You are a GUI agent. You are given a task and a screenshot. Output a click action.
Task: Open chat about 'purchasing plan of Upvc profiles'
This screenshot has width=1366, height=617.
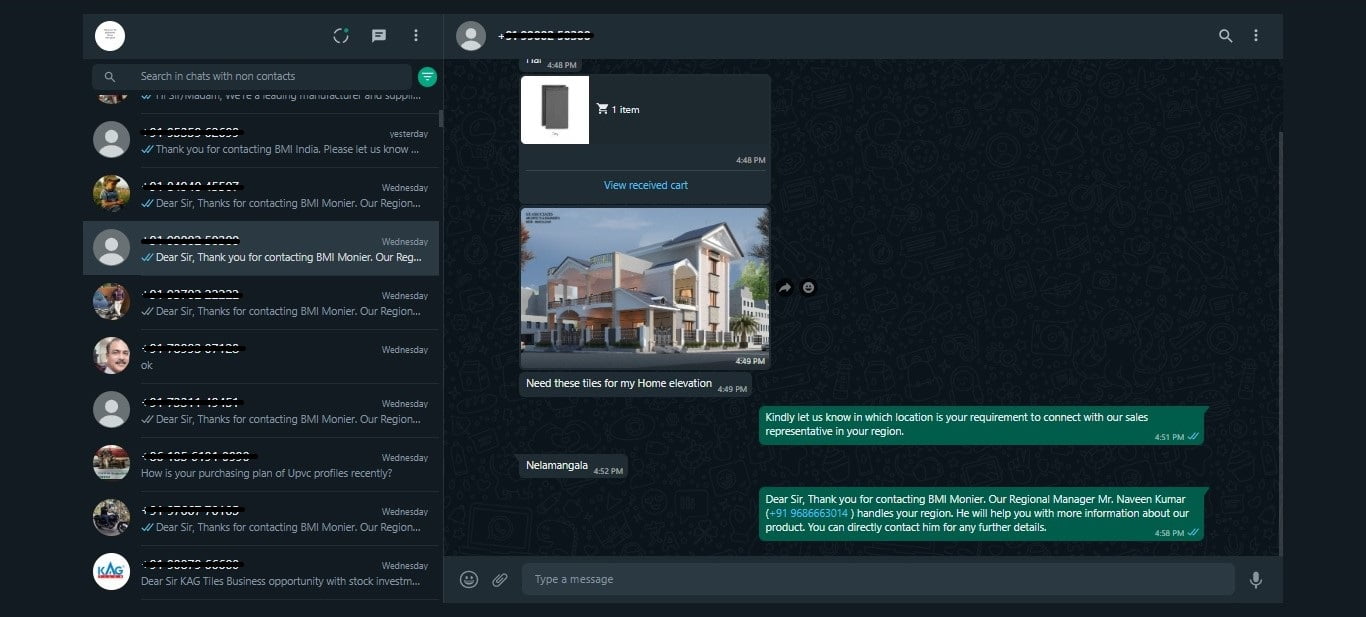pyautogui.click(x=261, y=465)
